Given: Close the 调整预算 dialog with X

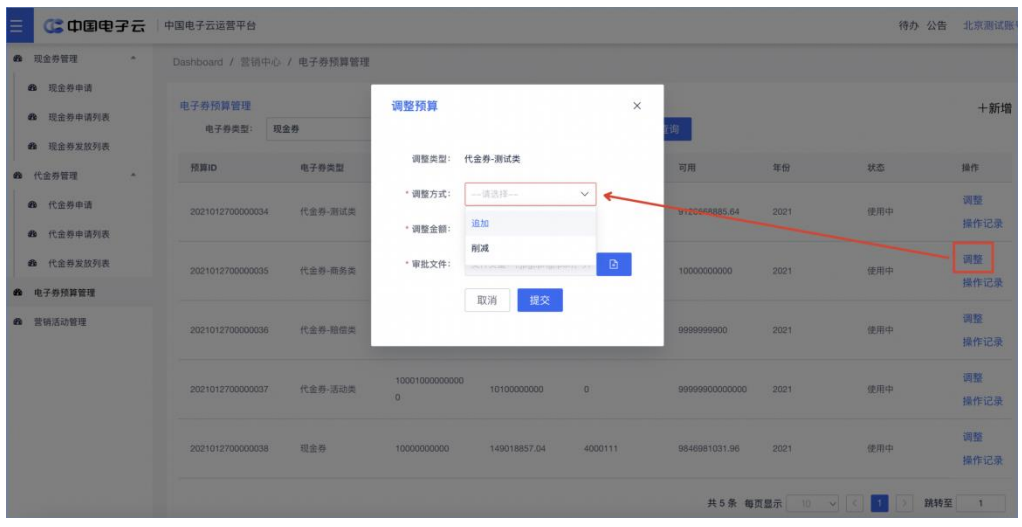Looking at the screenshot, I should click(637, 106).
